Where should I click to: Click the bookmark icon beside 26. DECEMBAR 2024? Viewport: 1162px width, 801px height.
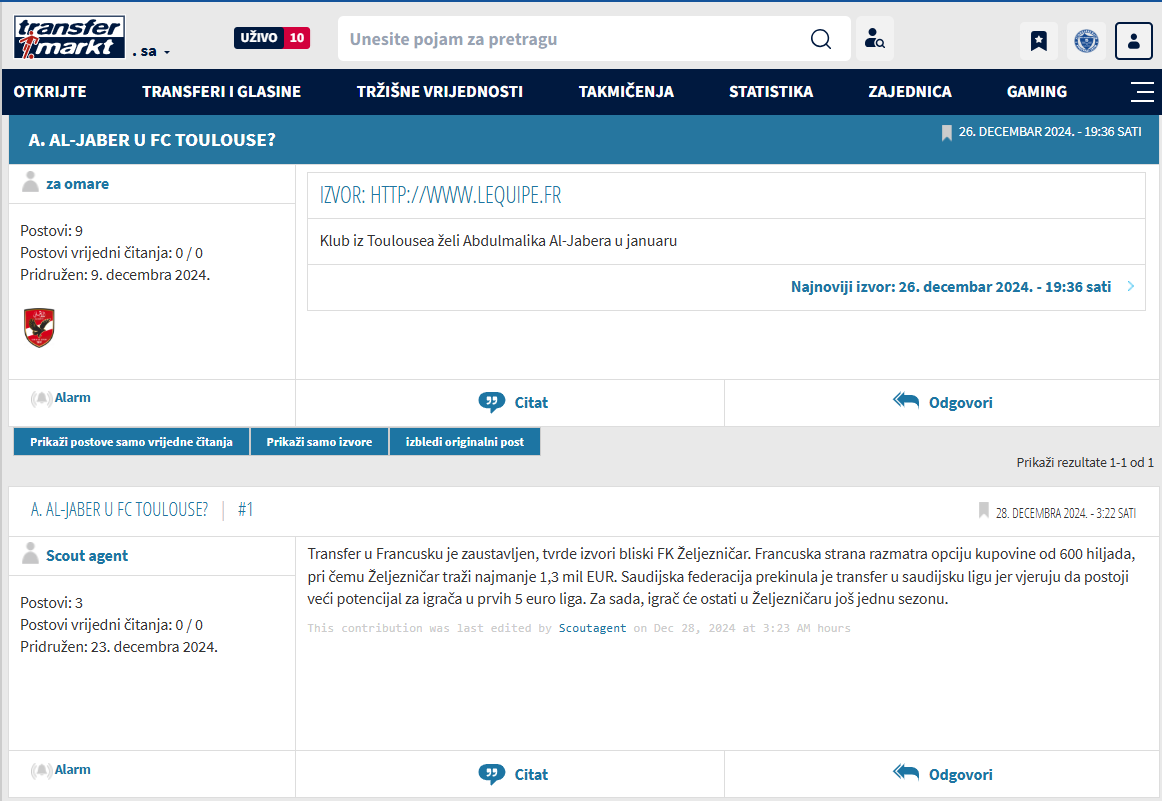click(946, 133)
